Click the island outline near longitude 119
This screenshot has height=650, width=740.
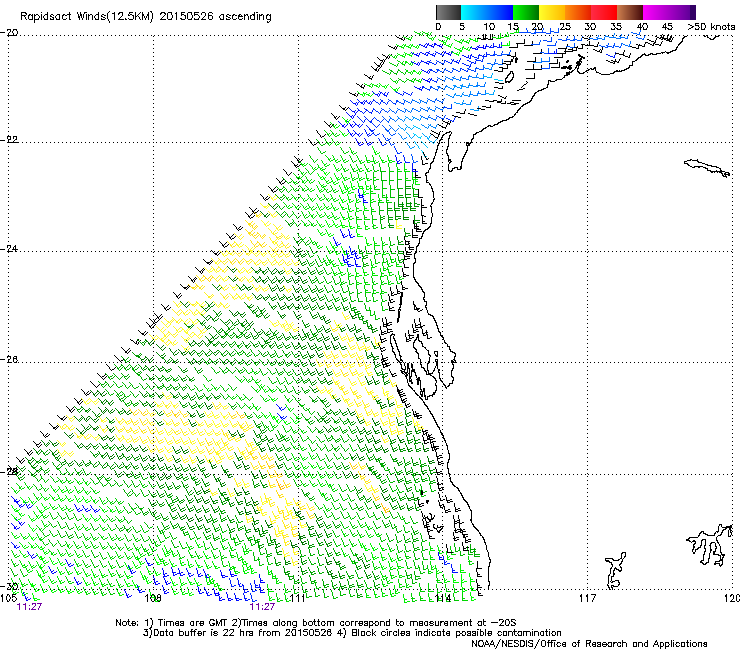(x=707, y=168)
